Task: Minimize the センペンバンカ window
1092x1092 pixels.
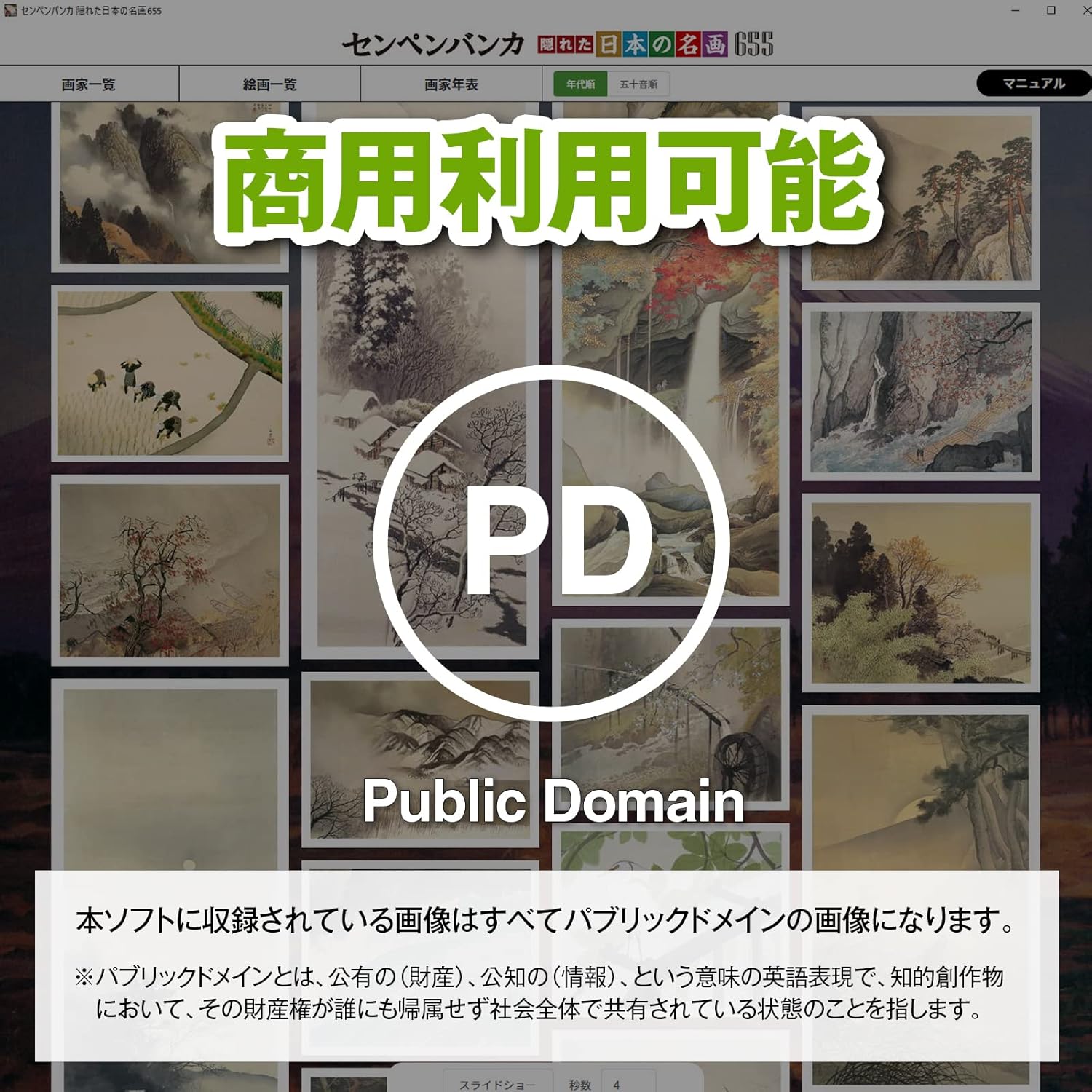Action: [x=1015, y=10]
